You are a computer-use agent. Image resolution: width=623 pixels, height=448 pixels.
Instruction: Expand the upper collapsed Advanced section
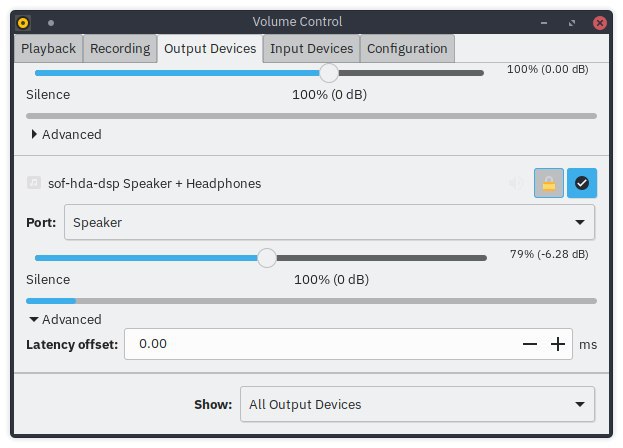click(66, 134)
